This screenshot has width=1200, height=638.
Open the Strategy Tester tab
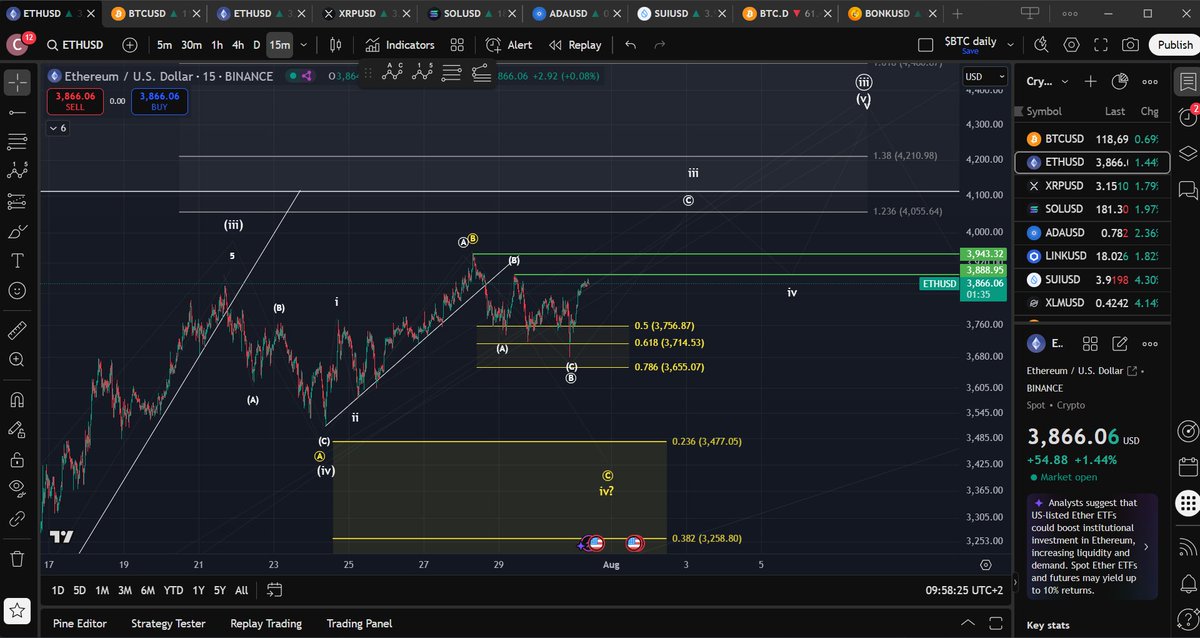click(168, 623)
